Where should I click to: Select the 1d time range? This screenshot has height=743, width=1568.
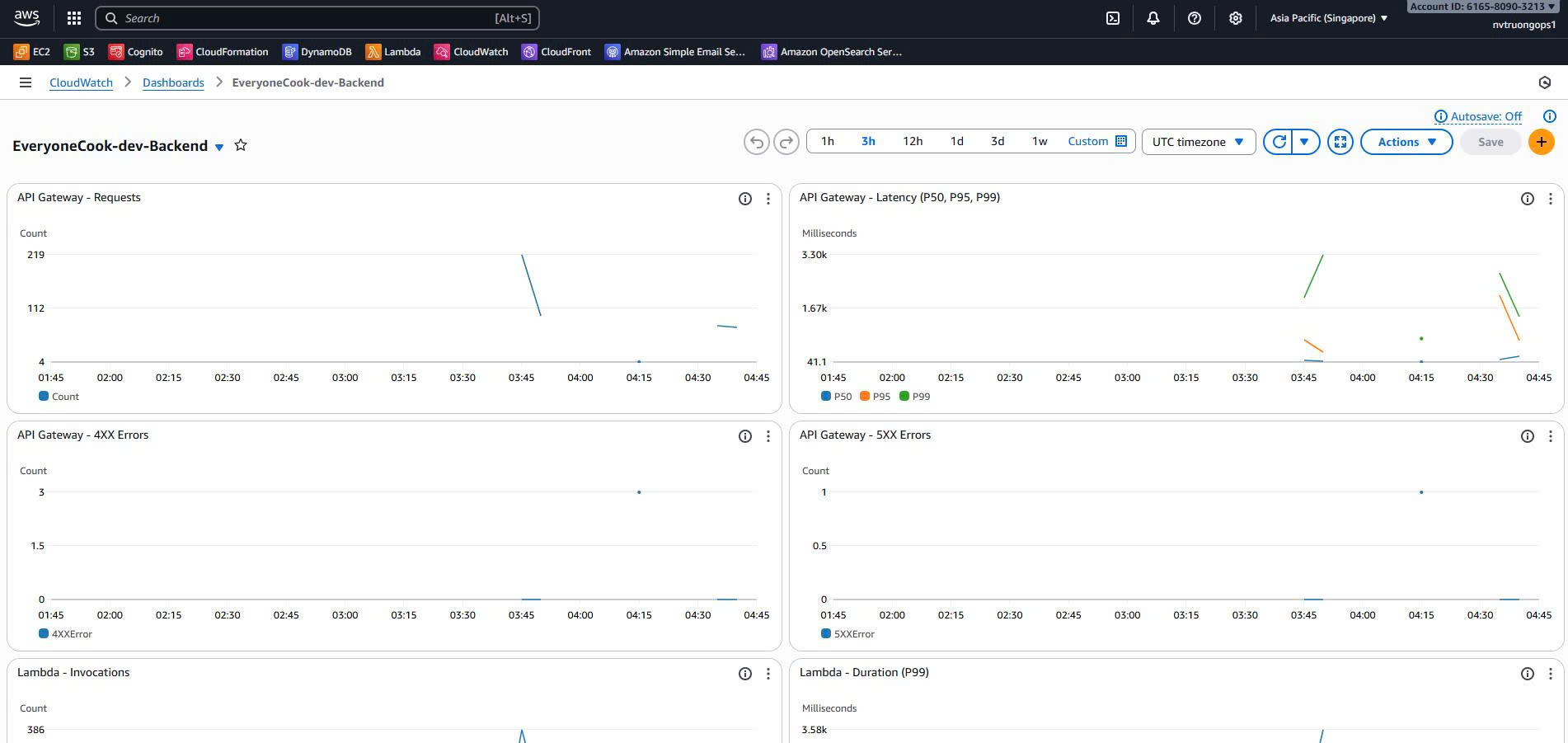pos(956,141)
